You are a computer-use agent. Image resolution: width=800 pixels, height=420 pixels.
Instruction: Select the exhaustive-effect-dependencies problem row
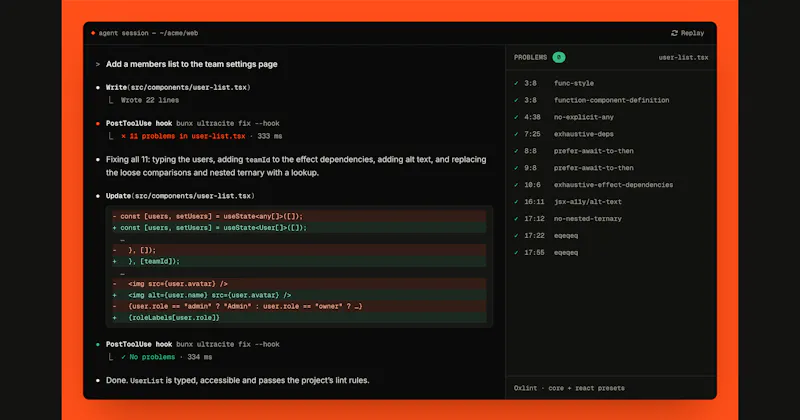(x=611, y=185)
